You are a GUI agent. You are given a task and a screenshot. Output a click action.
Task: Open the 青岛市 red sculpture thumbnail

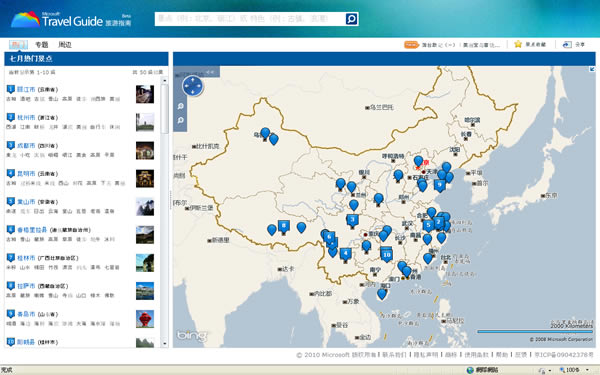pyautogui.click(x=145, y=319)
